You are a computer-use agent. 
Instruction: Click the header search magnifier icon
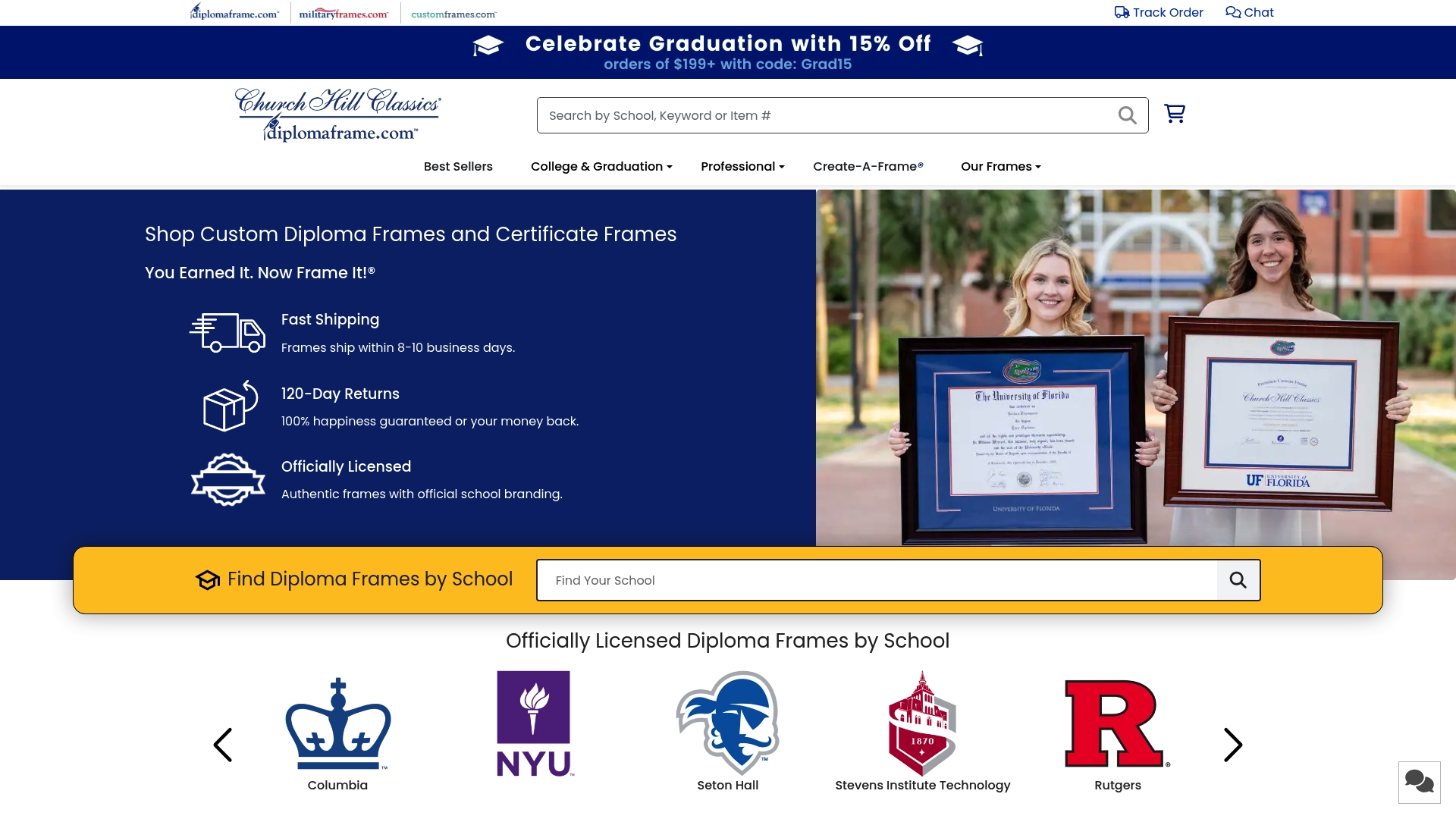pyautogui.click(x=1128, y=115)
